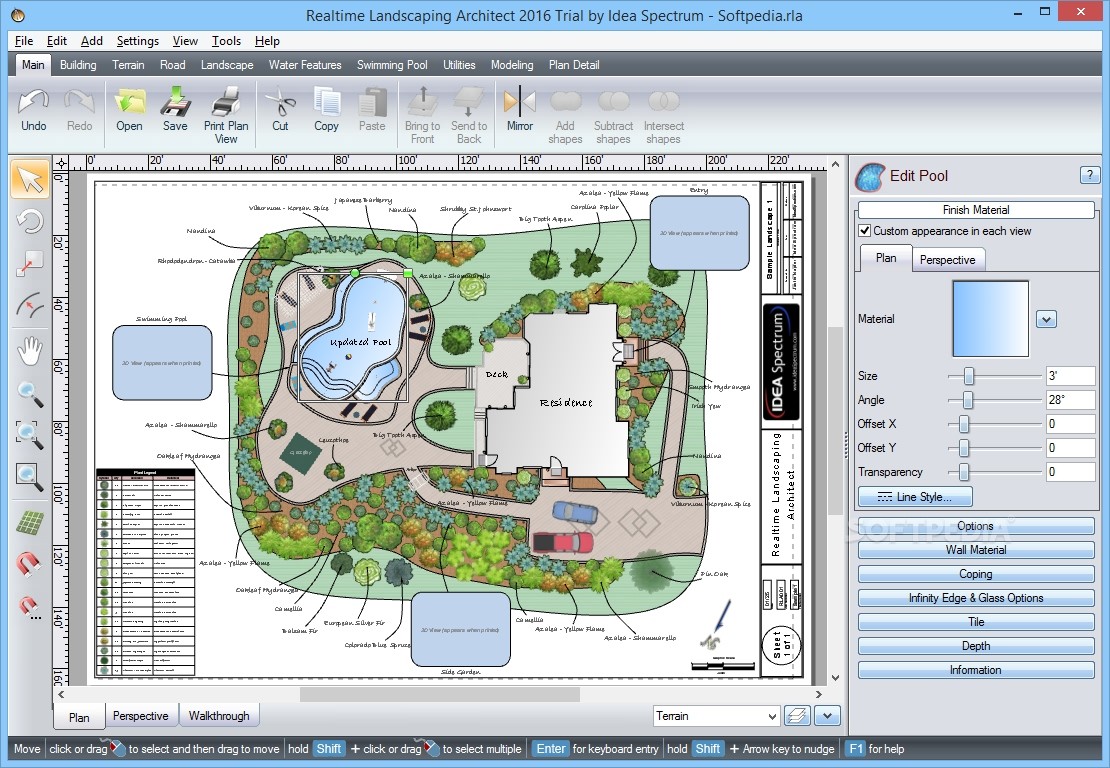Expand the Coping section
This screenshot has width=1110, height=768.
(x=975, y=574)
